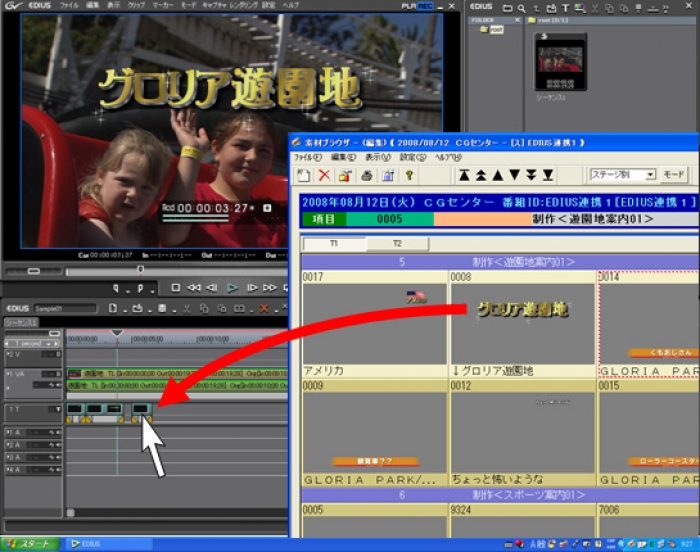This screenshot has width=700, height=552.
Task: Open dropdown arrow beside orange delete icon
Action: 276,310
